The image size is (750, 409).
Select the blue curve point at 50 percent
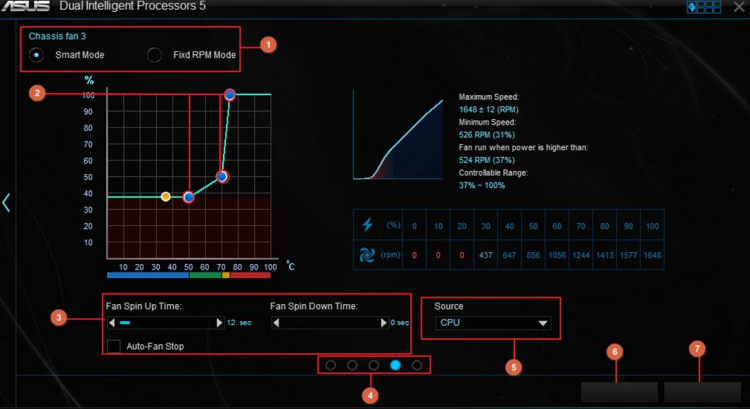221,177
